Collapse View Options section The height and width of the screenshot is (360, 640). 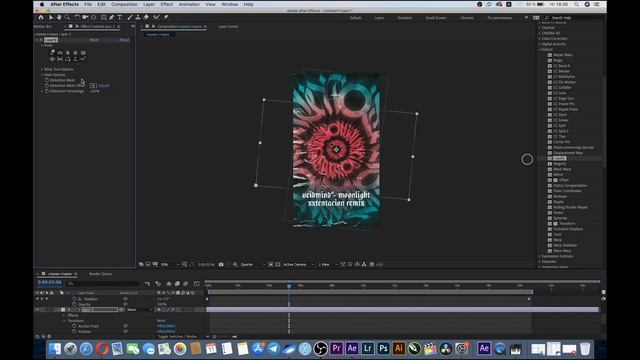pos(42,75)
